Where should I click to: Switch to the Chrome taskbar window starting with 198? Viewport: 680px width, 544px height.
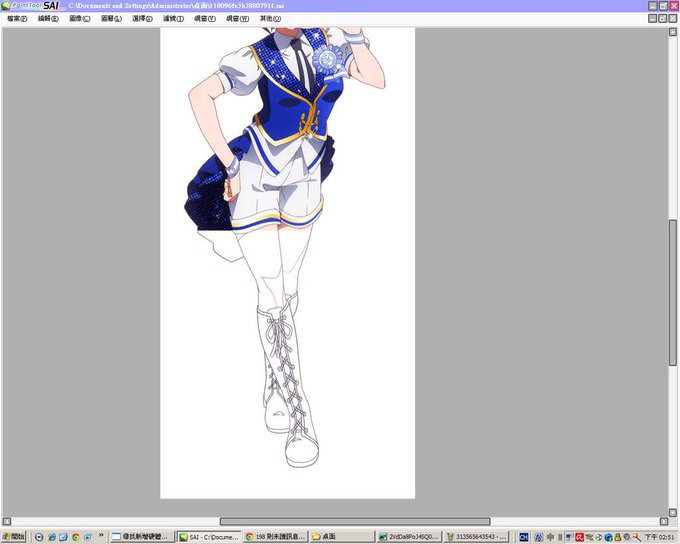tap(275, 537)
